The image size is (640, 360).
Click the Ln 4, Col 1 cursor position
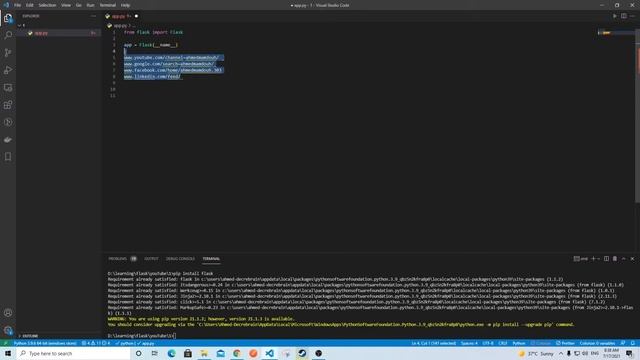pos(433,343)
